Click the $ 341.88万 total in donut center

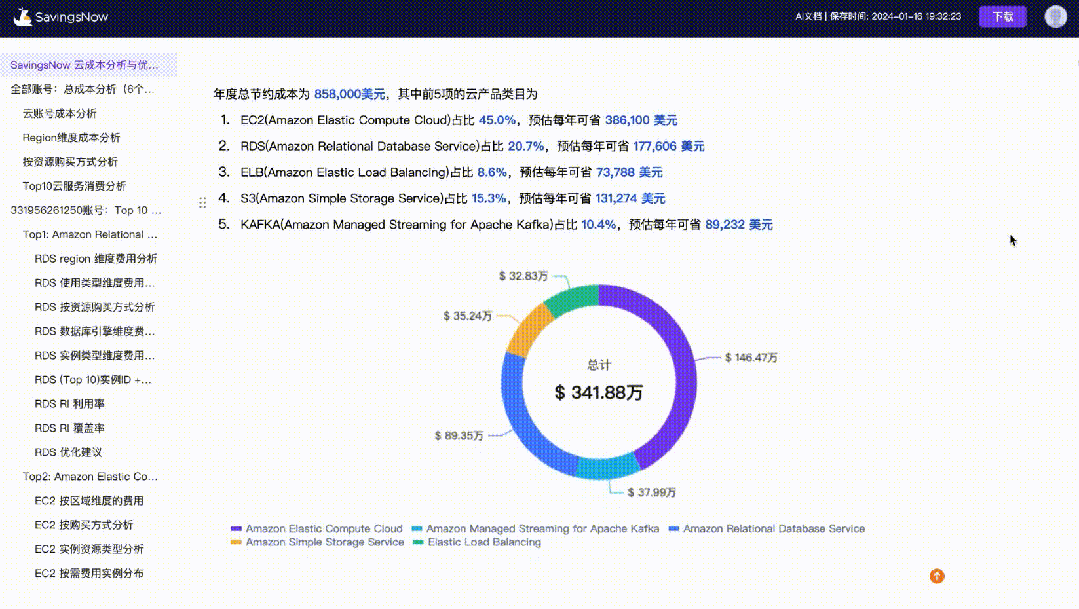click(599, 393)
